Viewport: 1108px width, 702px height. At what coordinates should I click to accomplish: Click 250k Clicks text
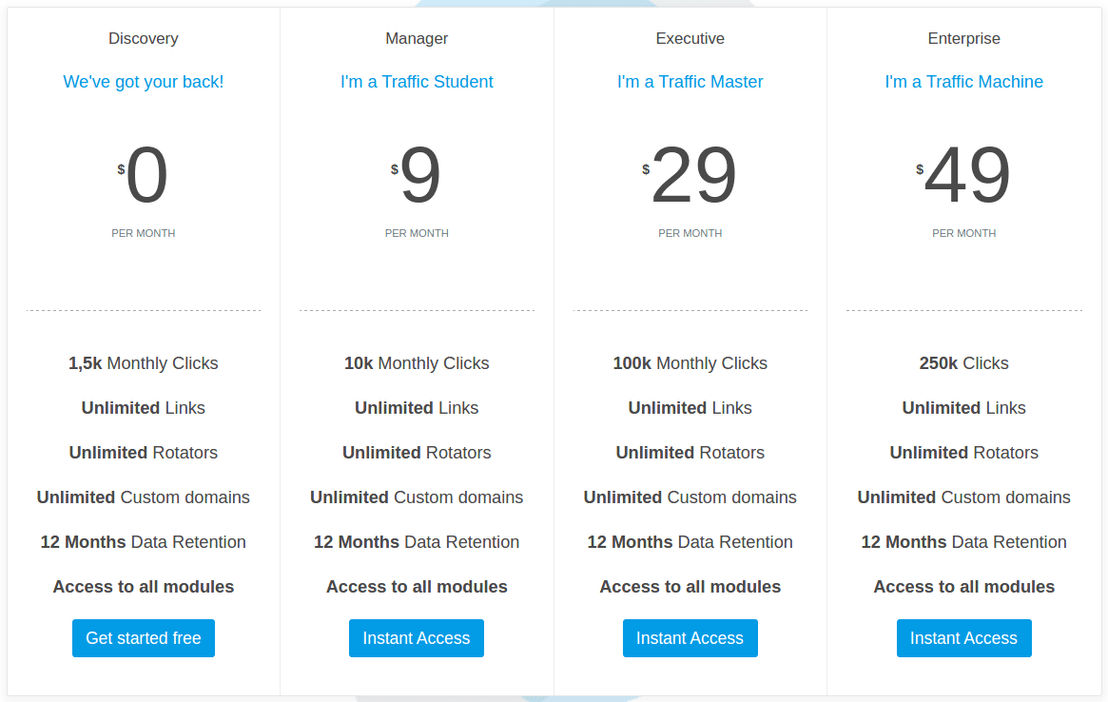pyautogui.click(x=964, y=363)
